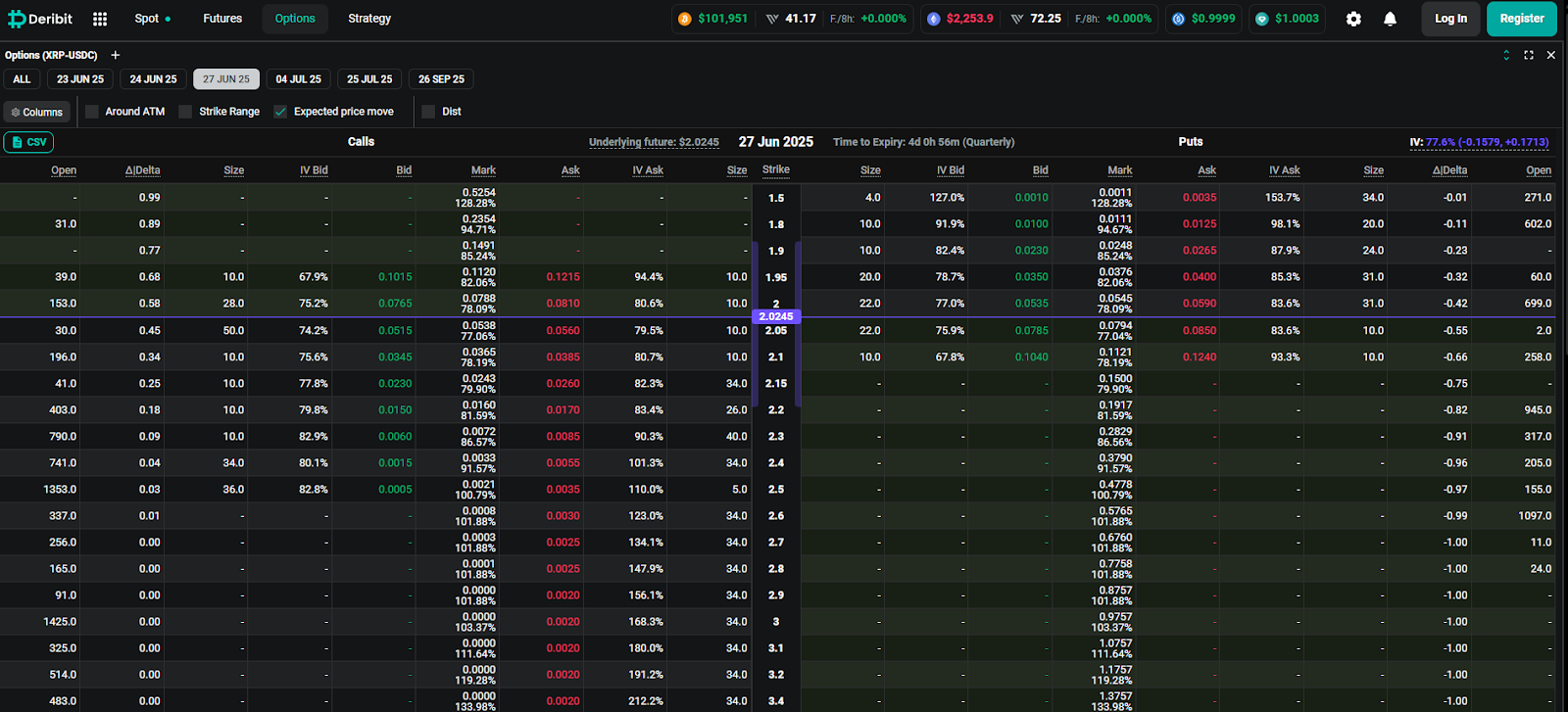1568x712 pixels.
Task: Select the 04 JUL 25 expiry tab
Action: tap(299, 79)
